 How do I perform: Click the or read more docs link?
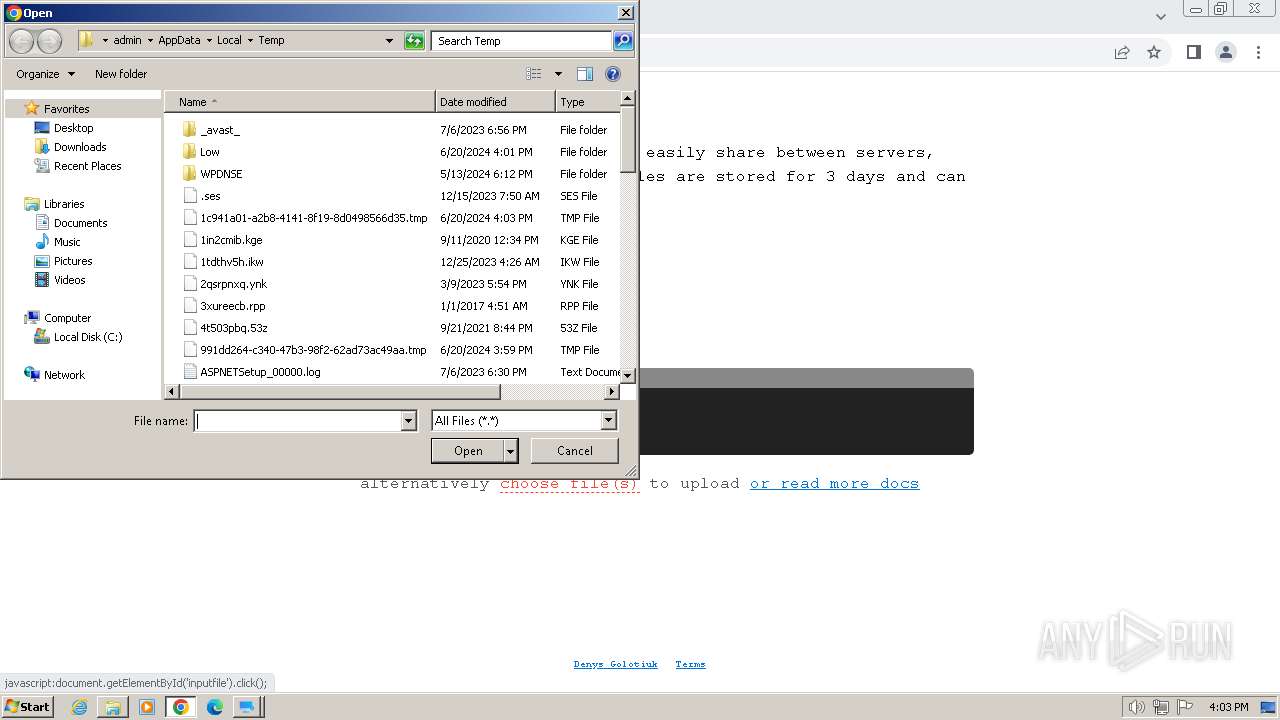coord(834,484)
